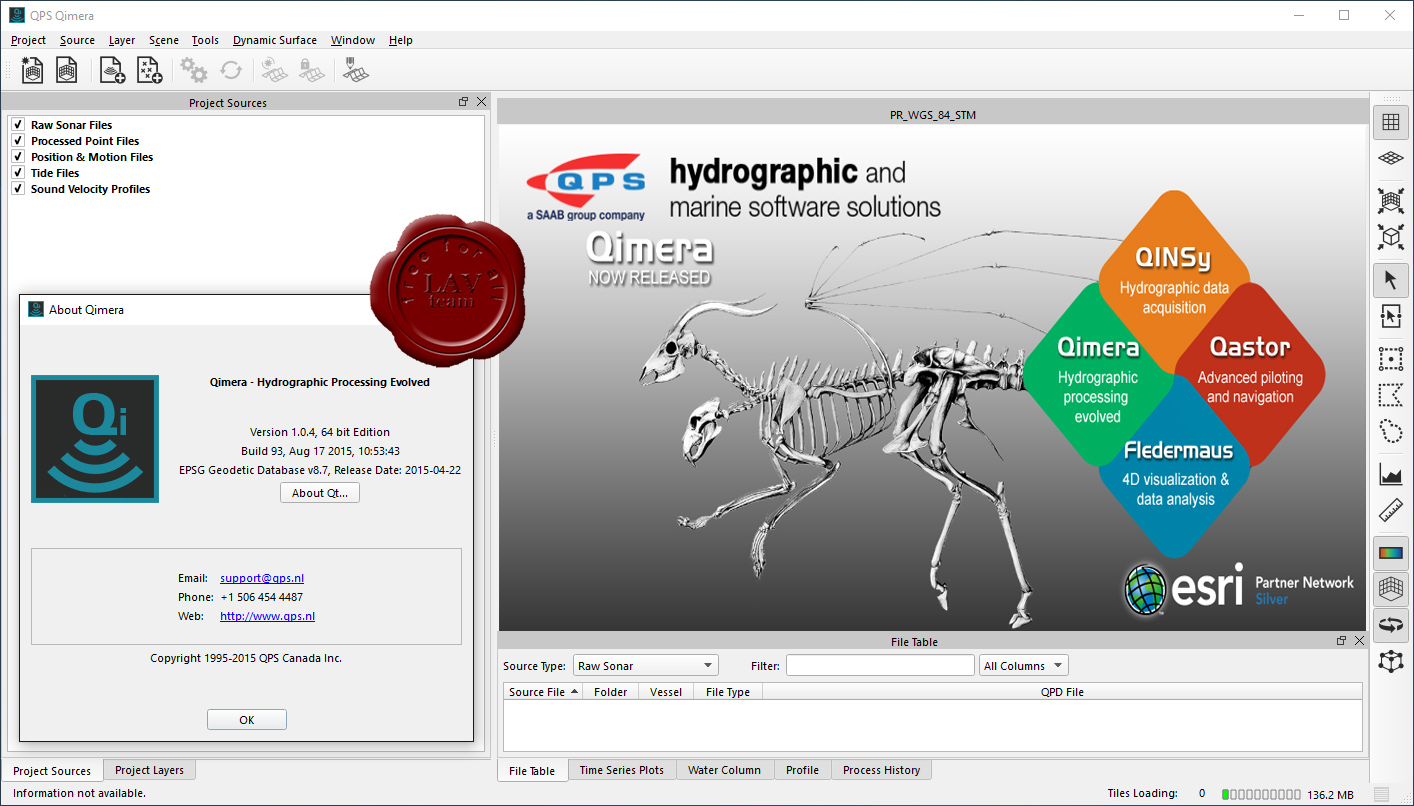Screen dimensions: 1414x806
Task: Uncheck Position & Motion Files checkbox
Action: (x=18, y=157)
